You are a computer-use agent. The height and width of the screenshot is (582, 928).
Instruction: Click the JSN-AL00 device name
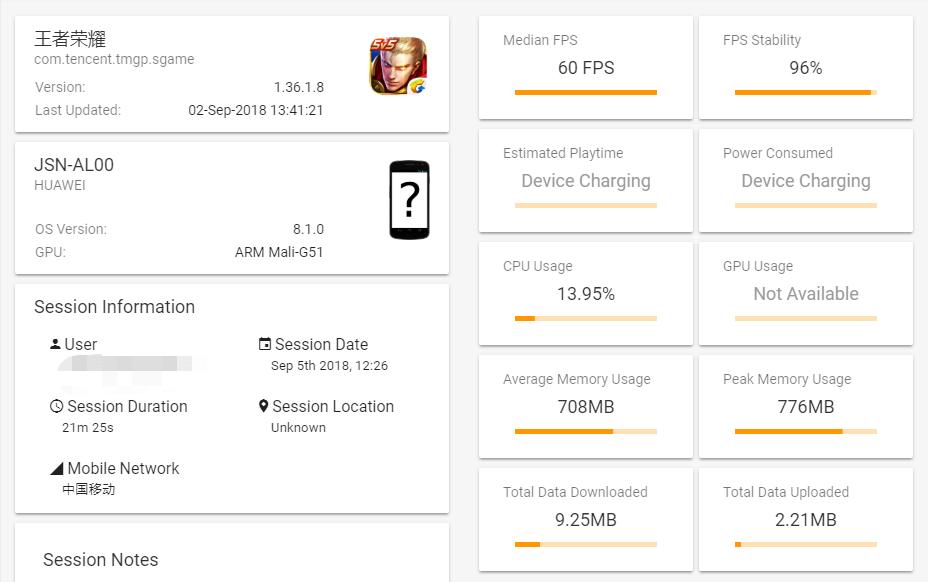[x=74, y=165]
